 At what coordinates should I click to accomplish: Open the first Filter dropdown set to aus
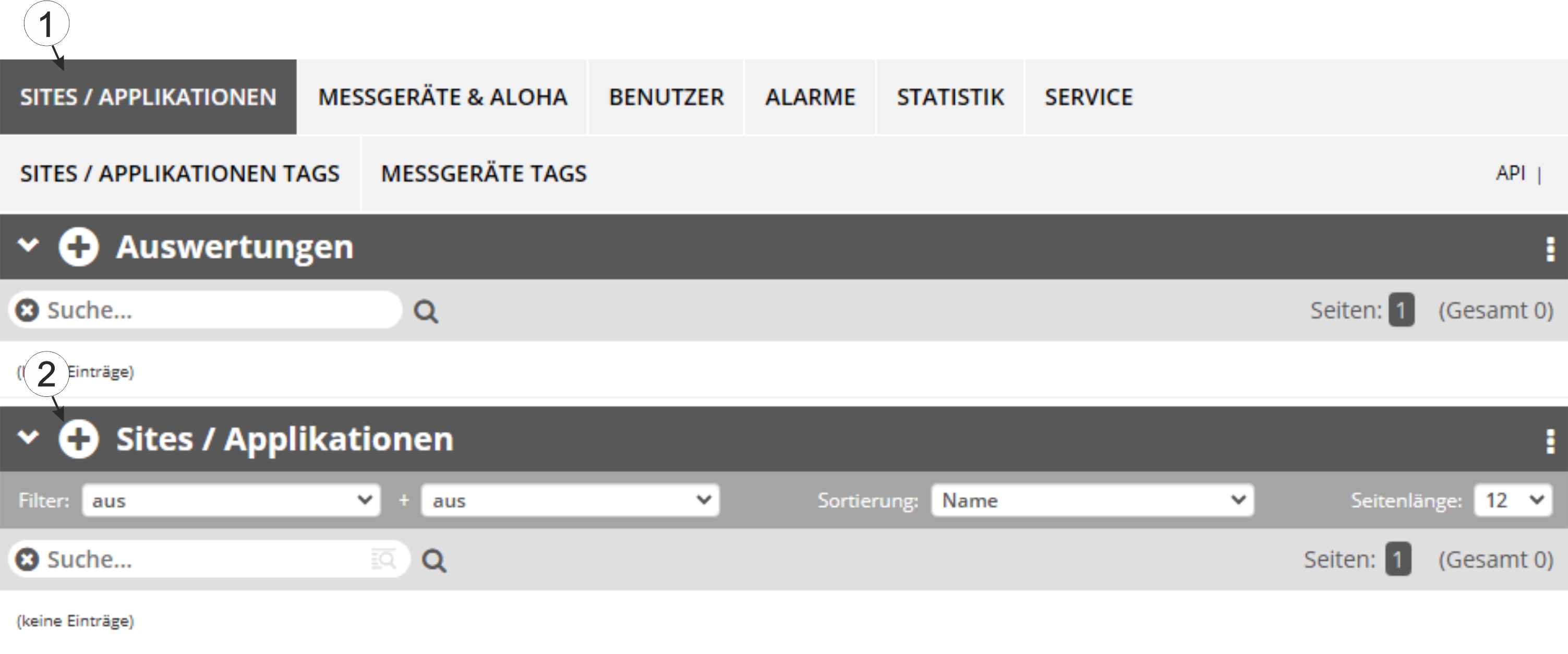(x=231, y=500)
